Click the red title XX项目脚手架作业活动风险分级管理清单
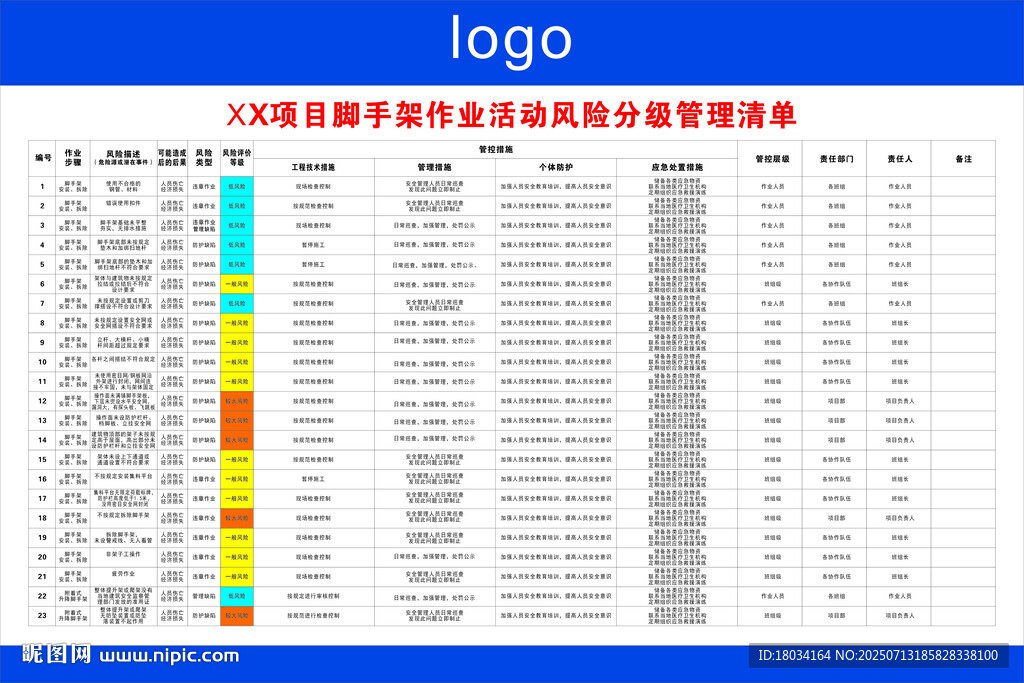The width and height of the screenshot is (1024, 683). 512,114
